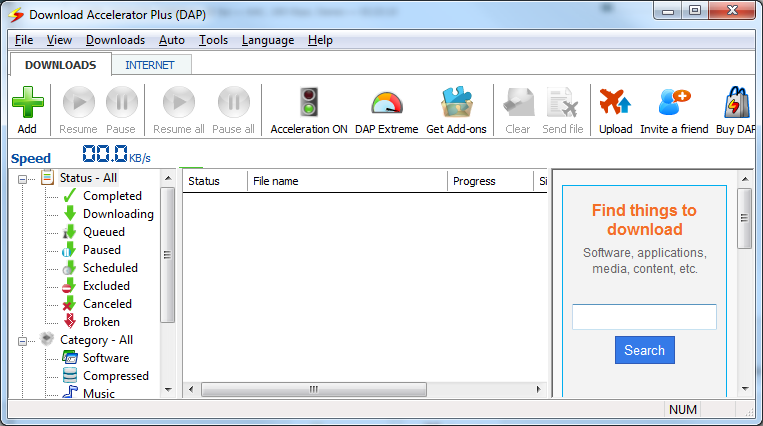Toggle Acceleration ON traffic light

click(309, 102)
